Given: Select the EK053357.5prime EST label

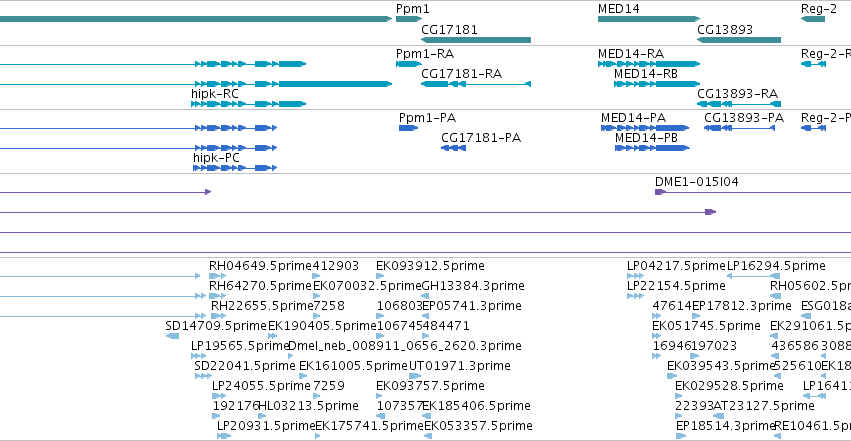Looking at the screenshot, I should (478, 426).
